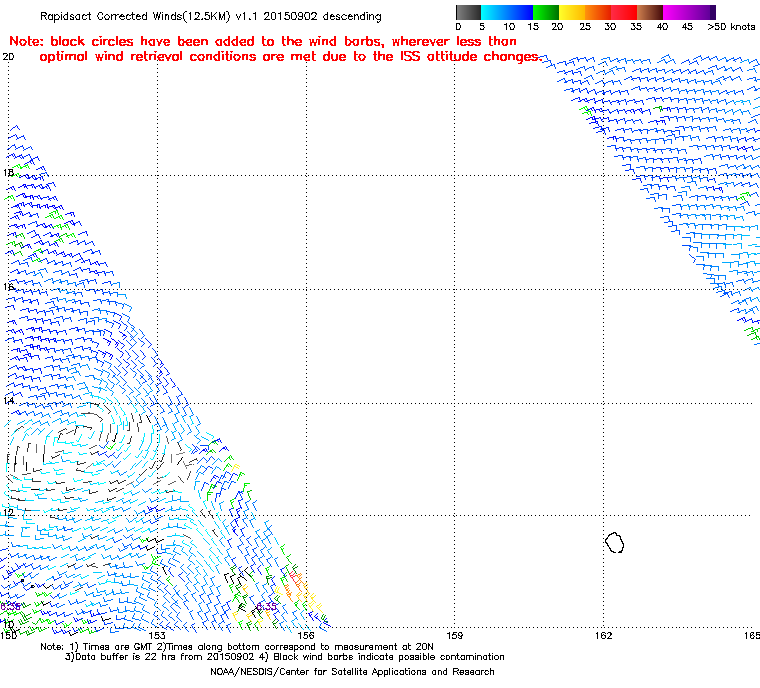Click the red 30-35 knots legend segment
Viewport: 760px width, 688px height.
point(624,12)
